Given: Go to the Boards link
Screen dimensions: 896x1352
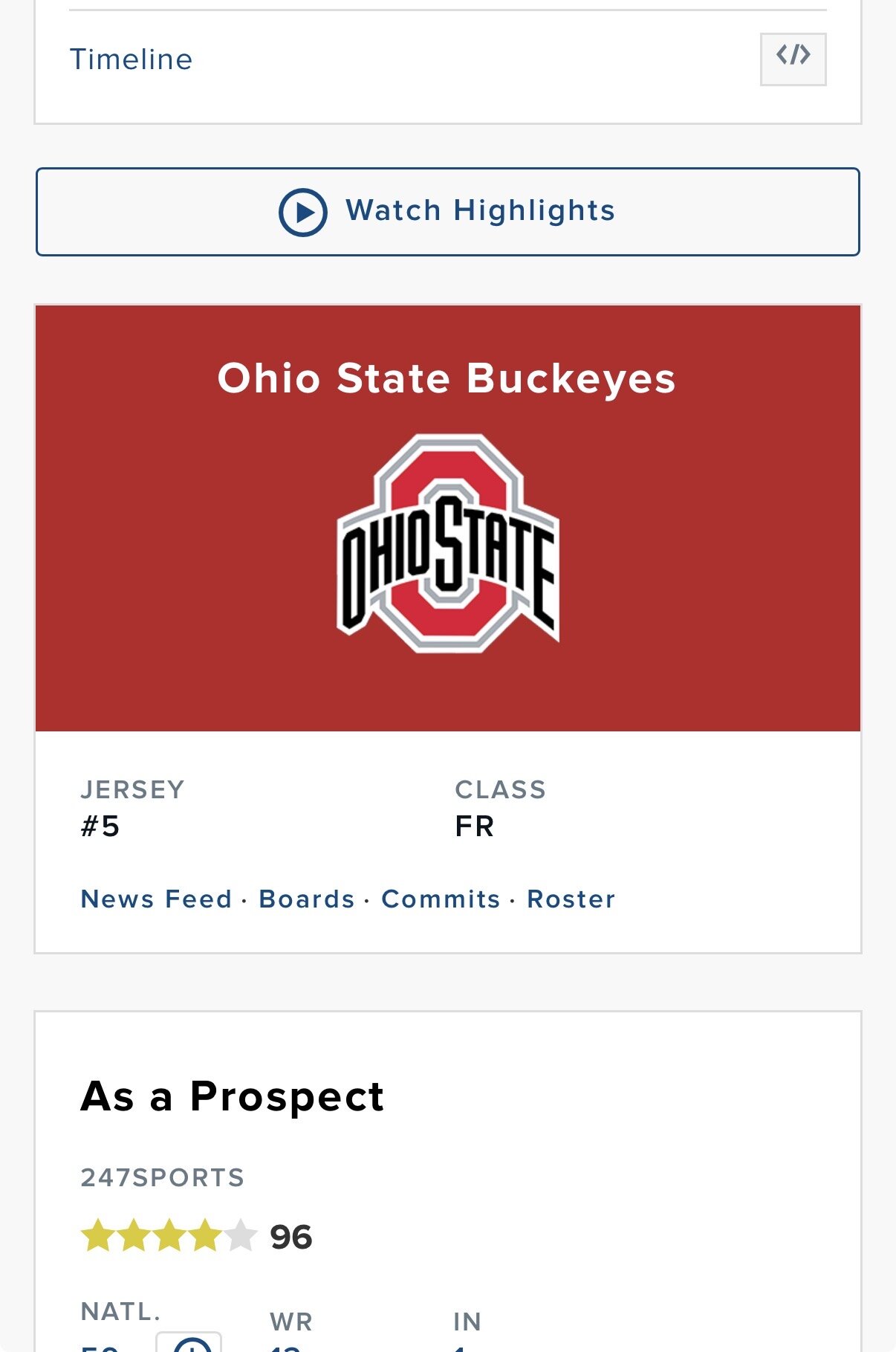Looking at the screenshot, I should click(306, 899).
